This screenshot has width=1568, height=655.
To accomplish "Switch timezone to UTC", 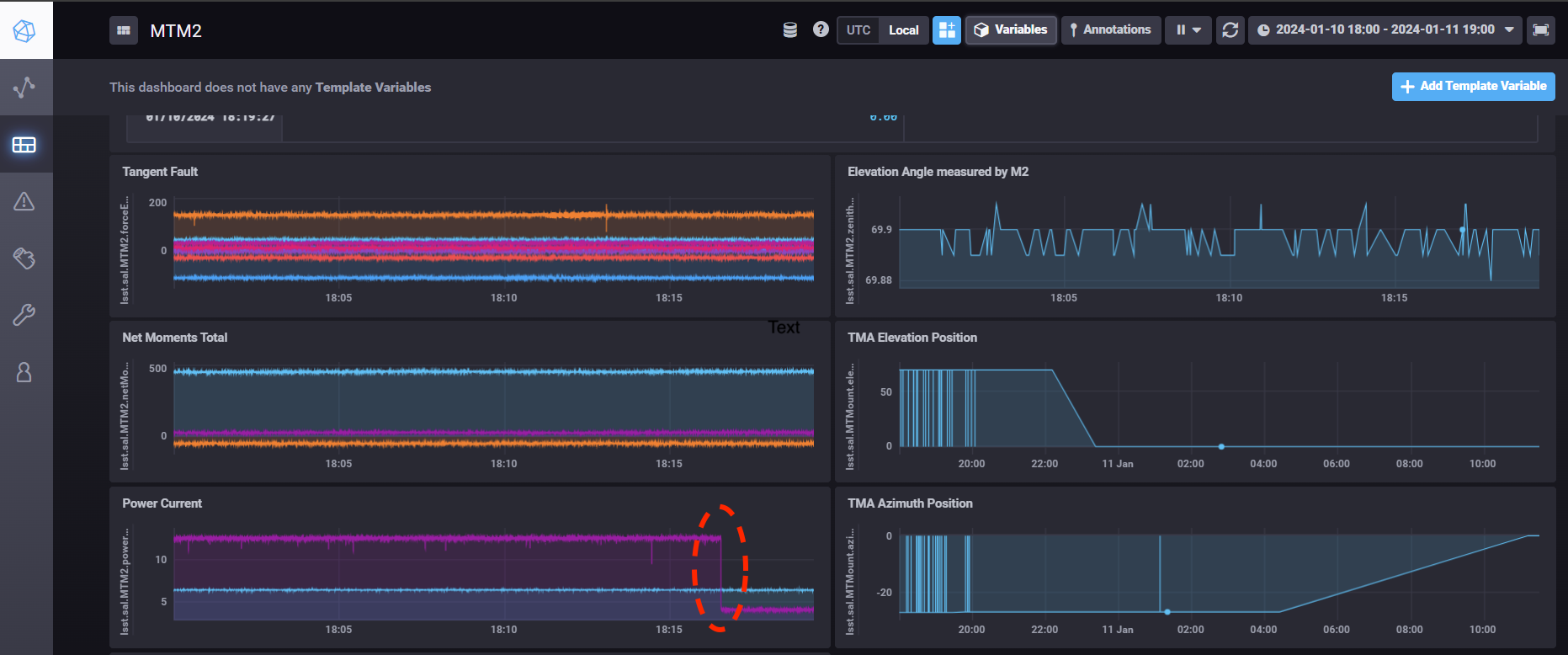I will pyautogui.click(x=858, y=30).
